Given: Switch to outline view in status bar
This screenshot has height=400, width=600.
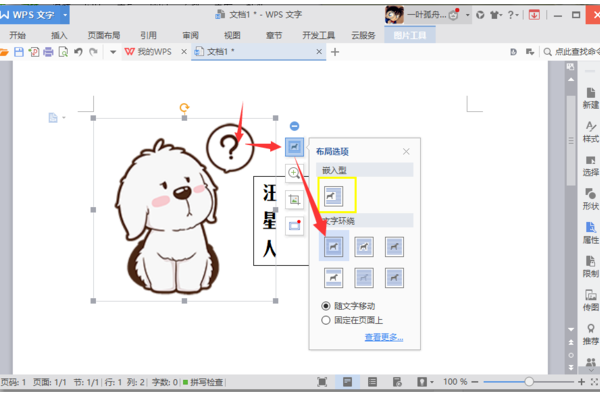Looking at the screenshot, I should (x=372, y=382).
